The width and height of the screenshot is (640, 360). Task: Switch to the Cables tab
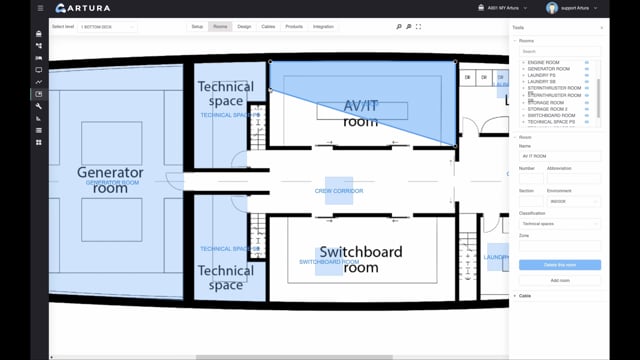click(268, 27)
